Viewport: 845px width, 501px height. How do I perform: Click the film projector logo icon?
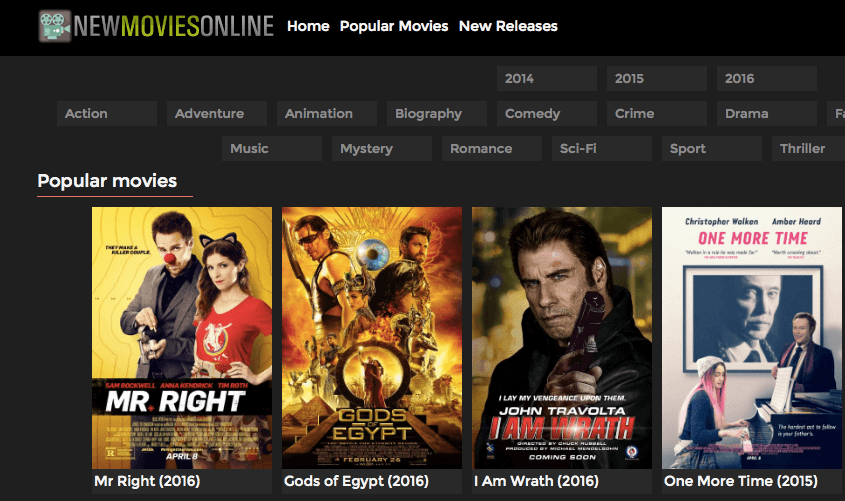pyautogui.click(x=55, y=26)
